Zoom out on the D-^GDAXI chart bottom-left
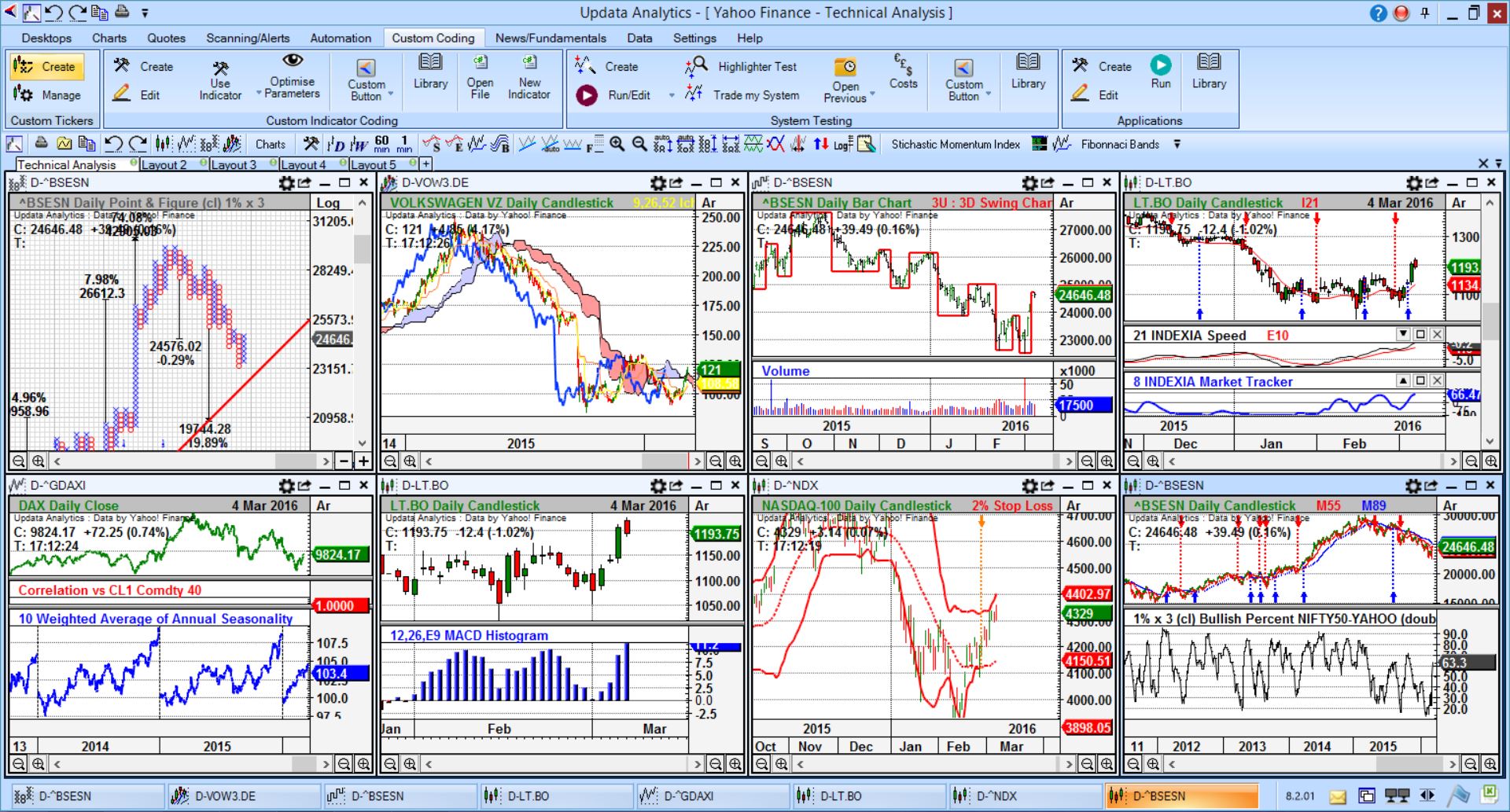This screenshot has height=812, width=1510. click(x=19, y=764)
